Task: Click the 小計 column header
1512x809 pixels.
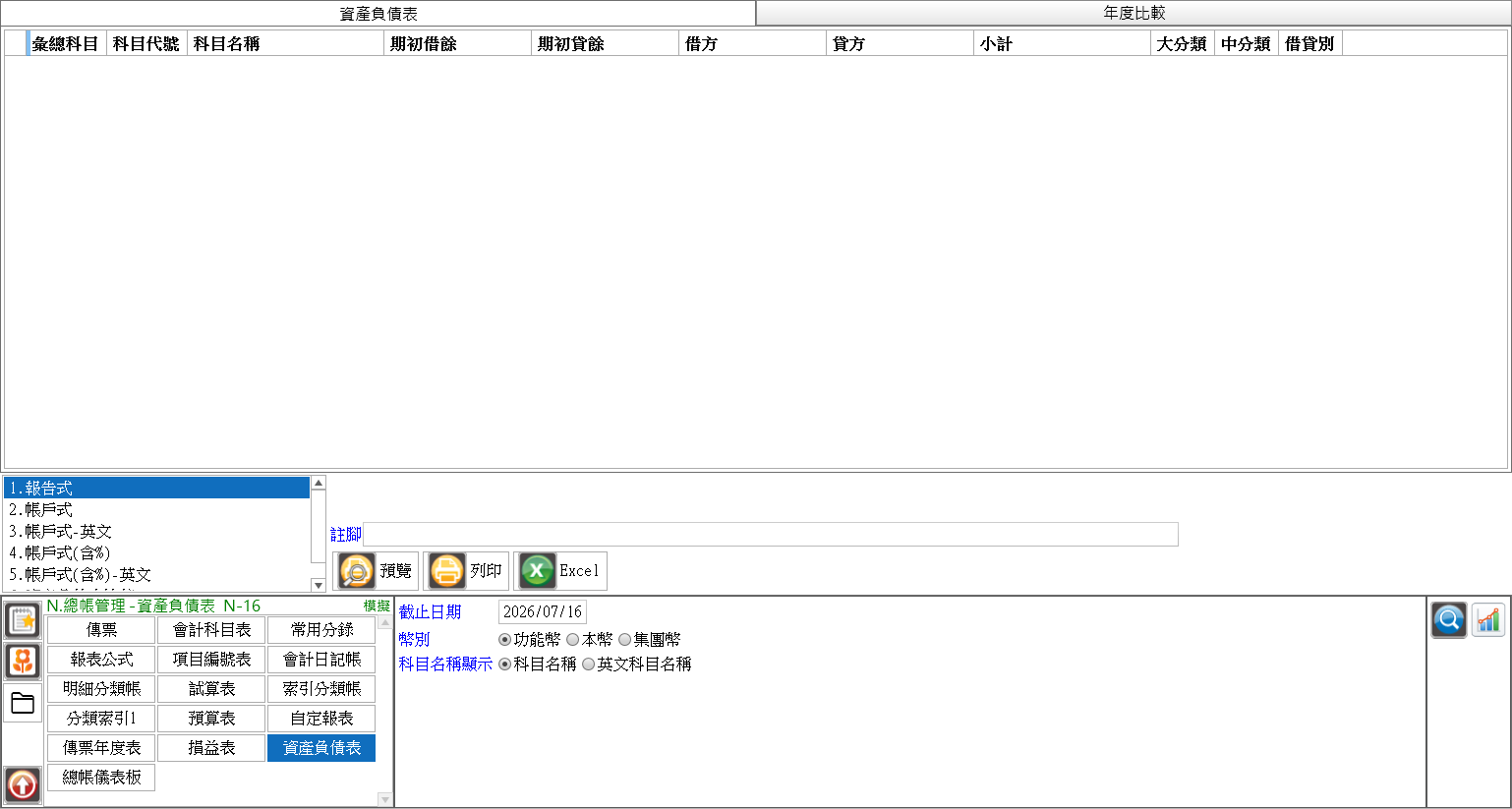Action: pyautogui.click(x=1062, y=44)
